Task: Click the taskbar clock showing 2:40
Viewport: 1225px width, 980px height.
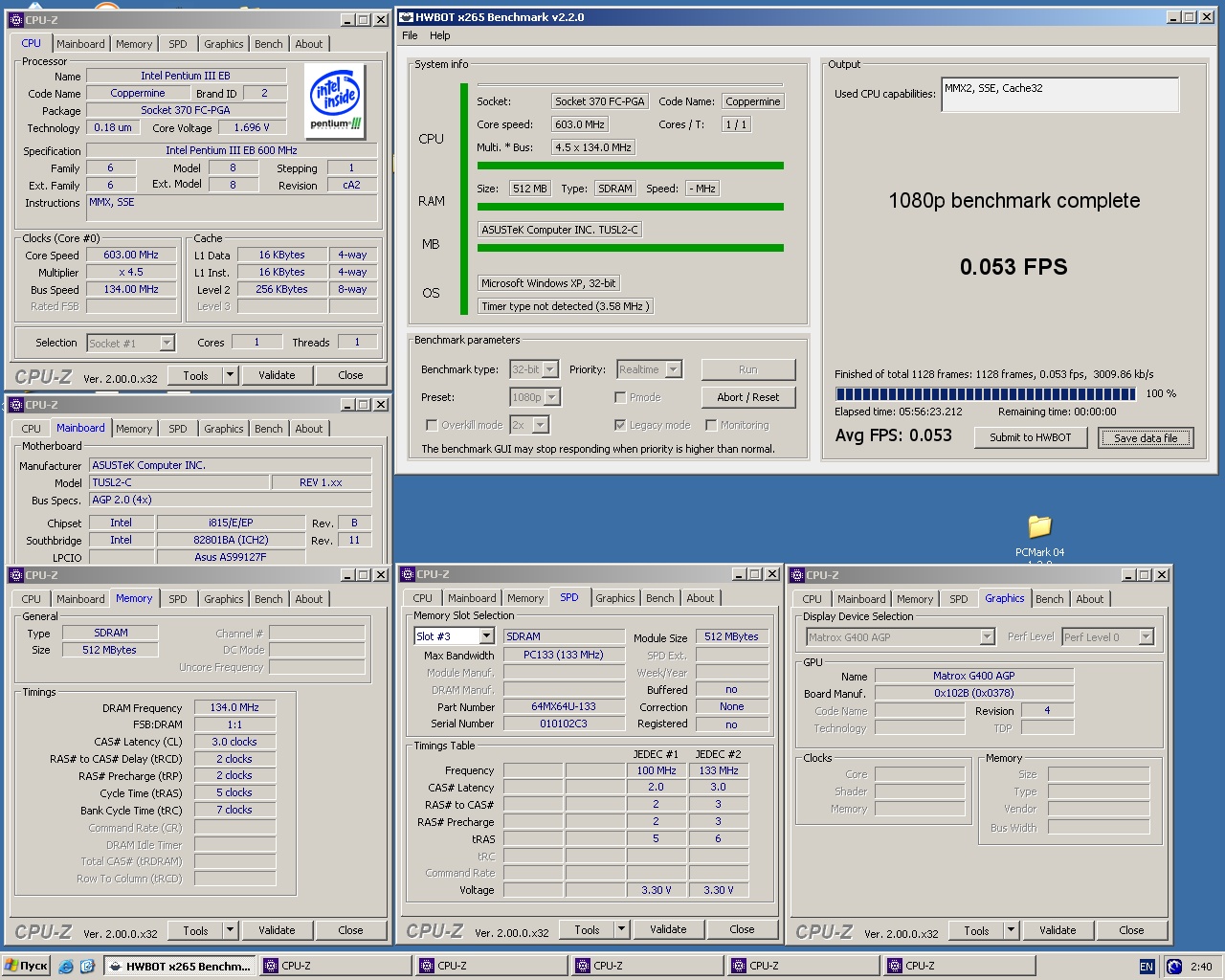Action: point(1201,967)
